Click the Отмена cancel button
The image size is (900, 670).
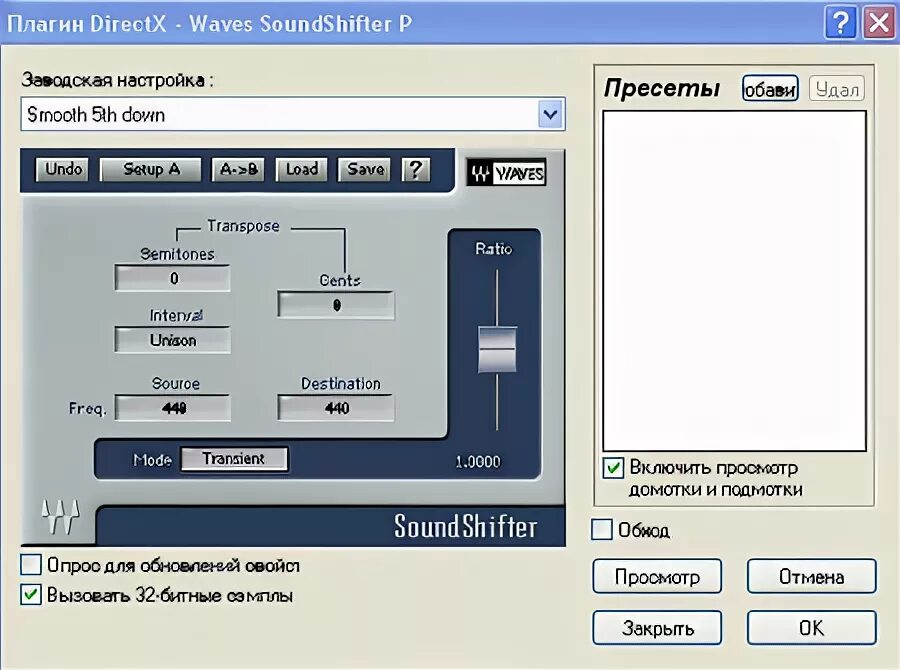click(812, 576)
